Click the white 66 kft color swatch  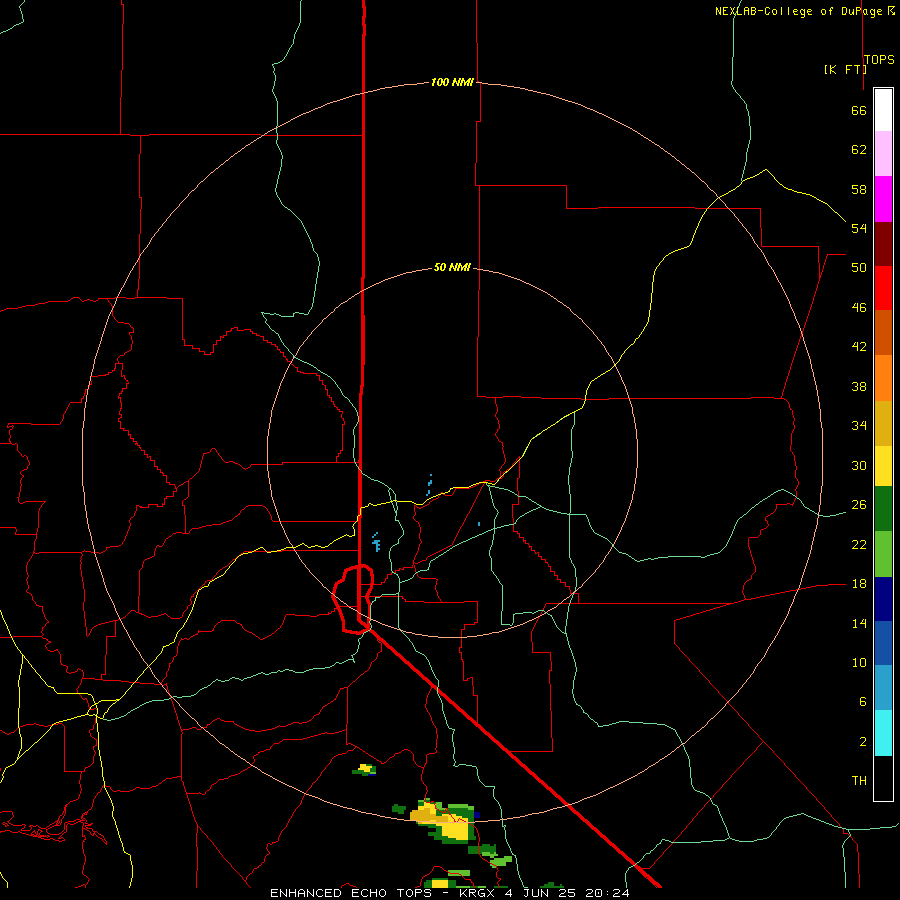[883, 110]
